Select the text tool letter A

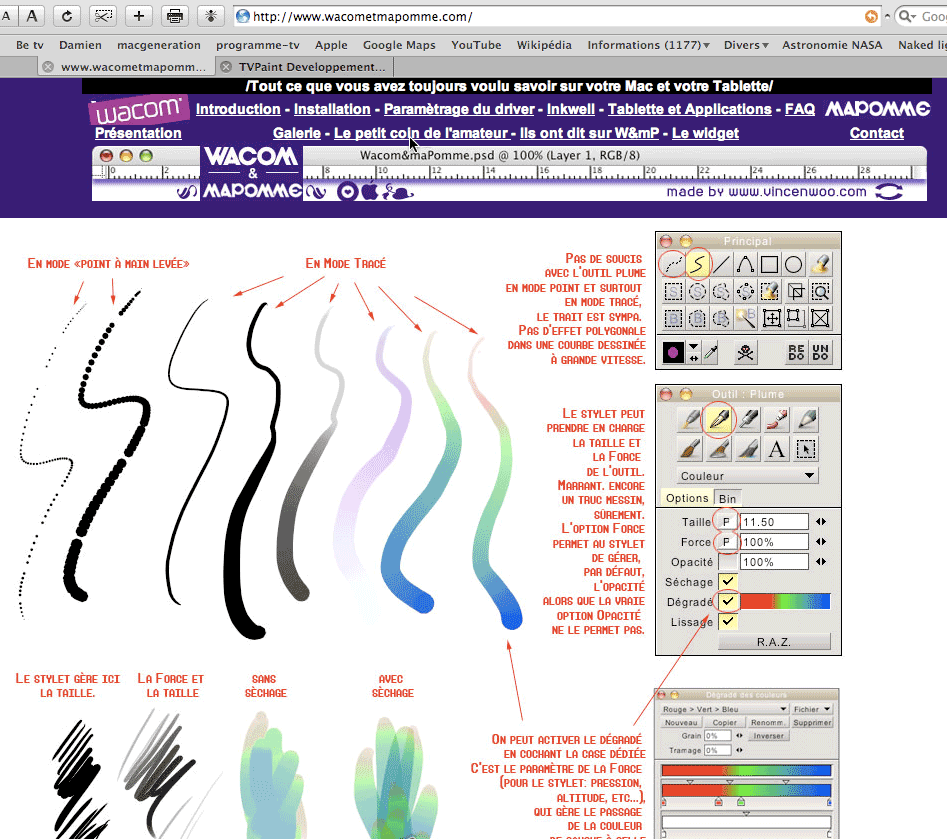click(777, 449)
